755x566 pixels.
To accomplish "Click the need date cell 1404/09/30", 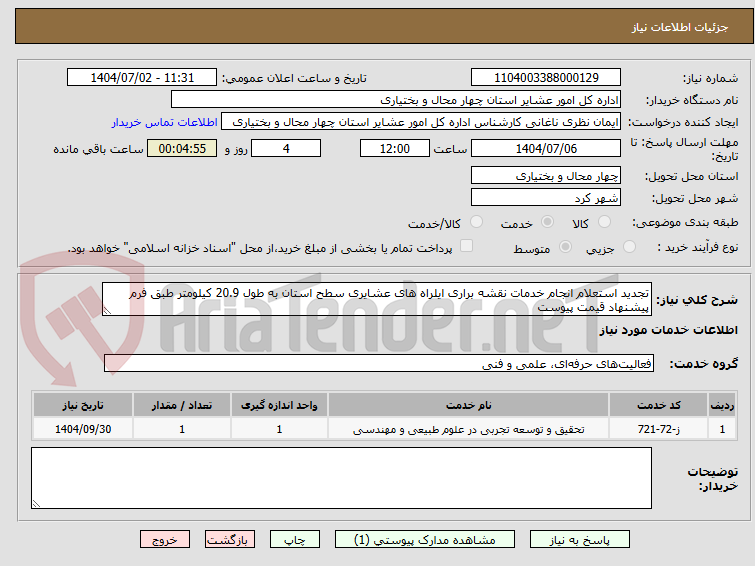I will 83,429.
